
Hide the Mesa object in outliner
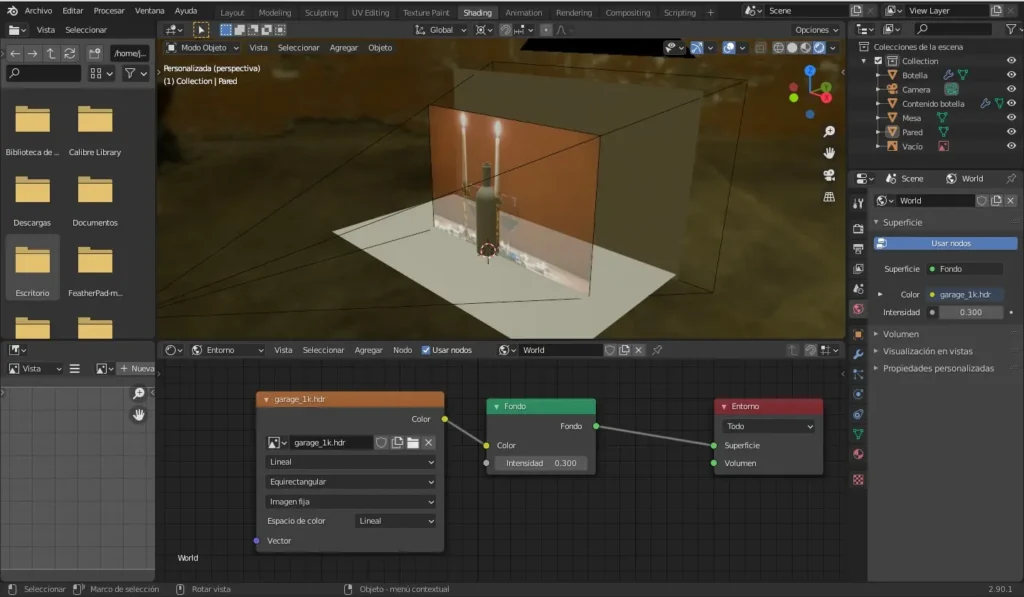tap(1011, 118)
